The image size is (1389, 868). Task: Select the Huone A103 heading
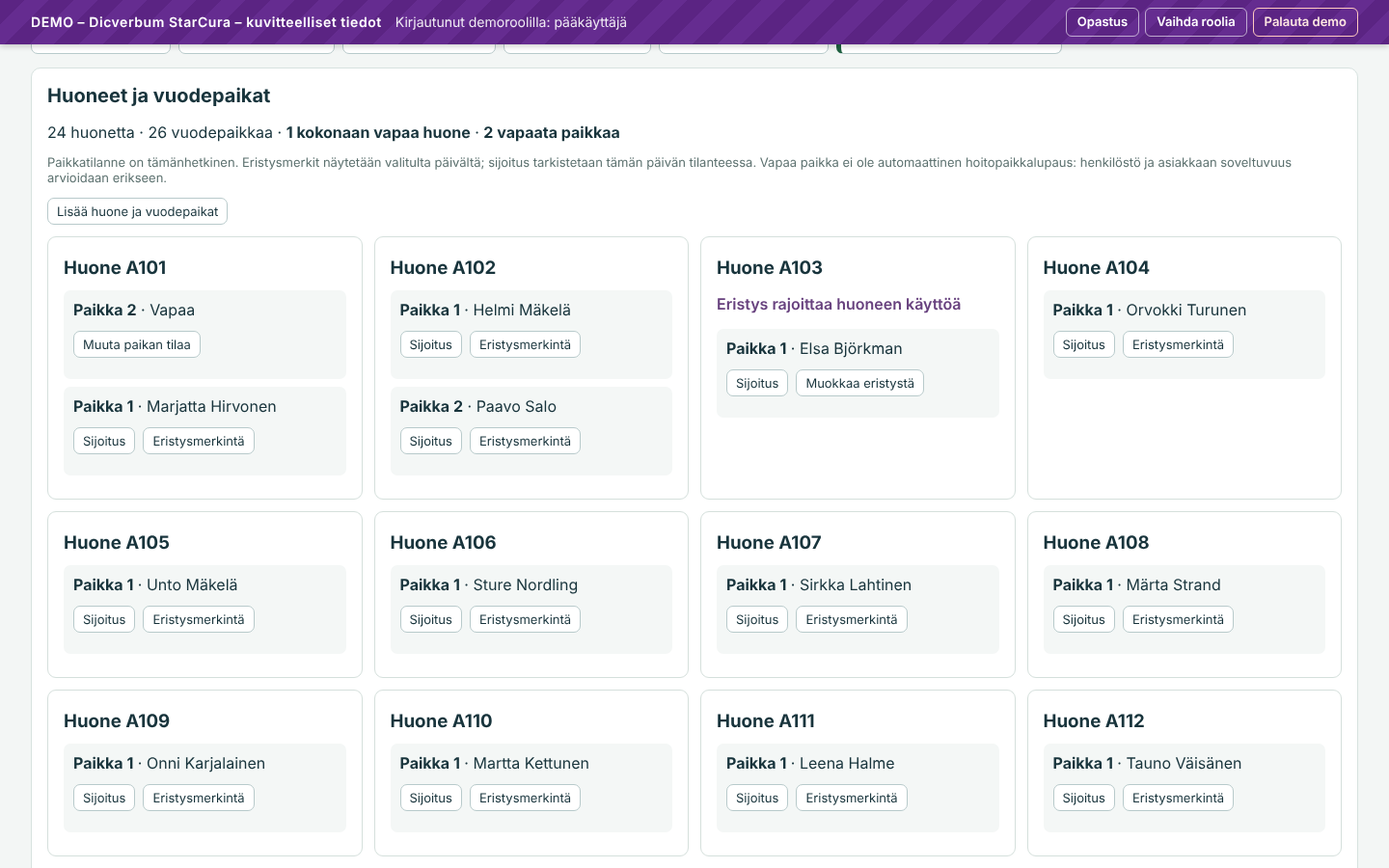tap(770, 267)
